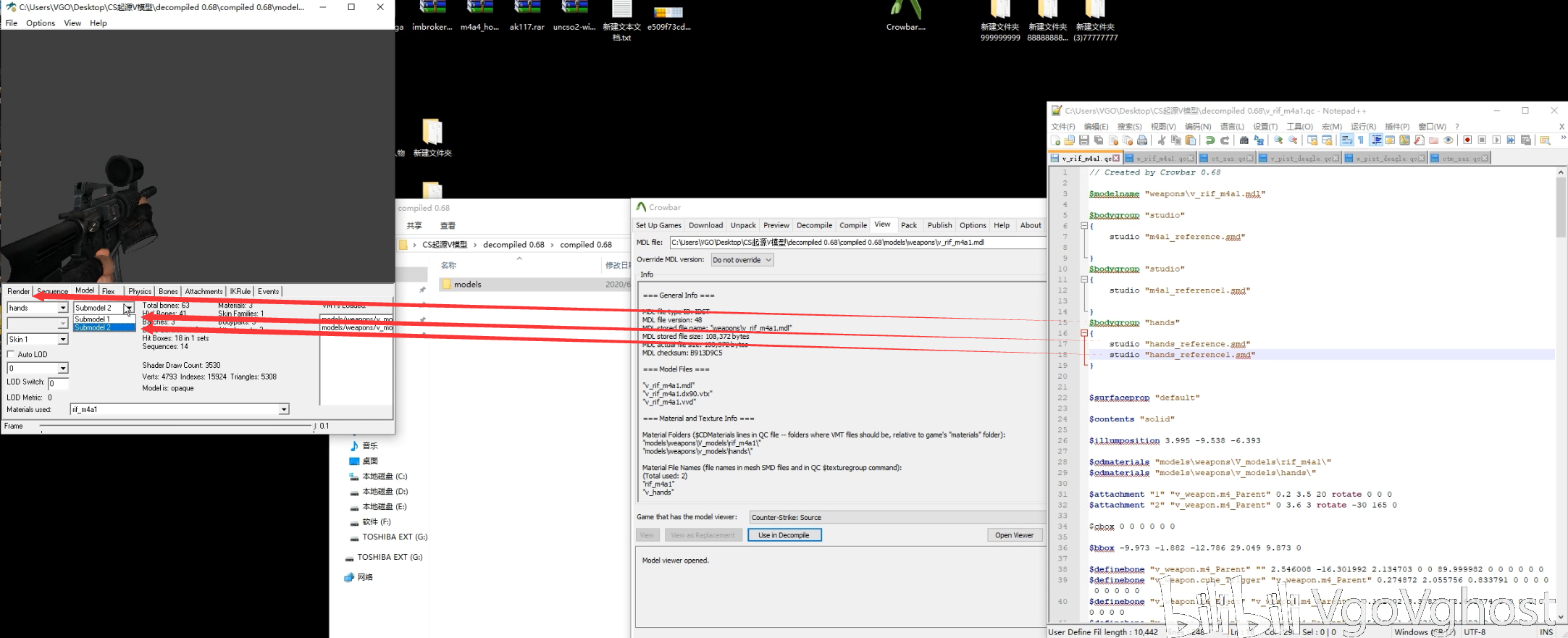Image resolution: width=1568 pixels, height=638 pixels.
Task: Click Stop Recording macro icon
Action: pos(1482,140)
